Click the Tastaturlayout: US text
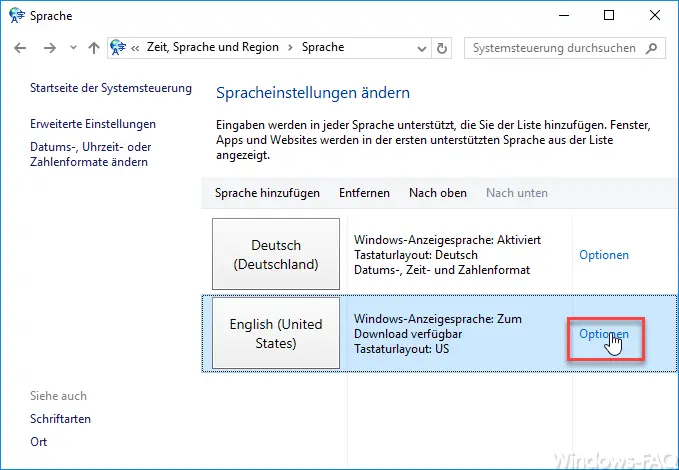The image size is (679, 470). click(401, 349)
